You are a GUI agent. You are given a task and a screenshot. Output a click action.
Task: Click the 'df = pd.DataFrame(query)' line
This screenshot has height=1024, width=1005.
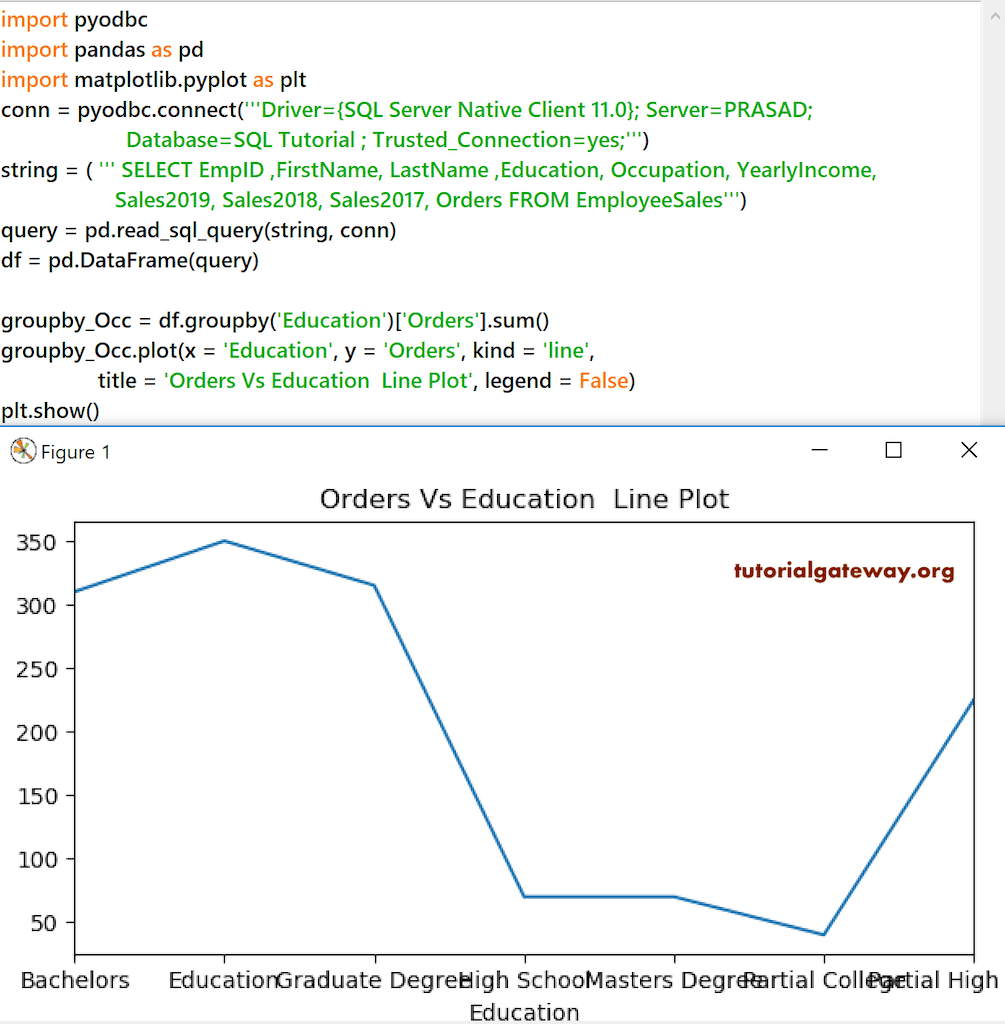130,260
